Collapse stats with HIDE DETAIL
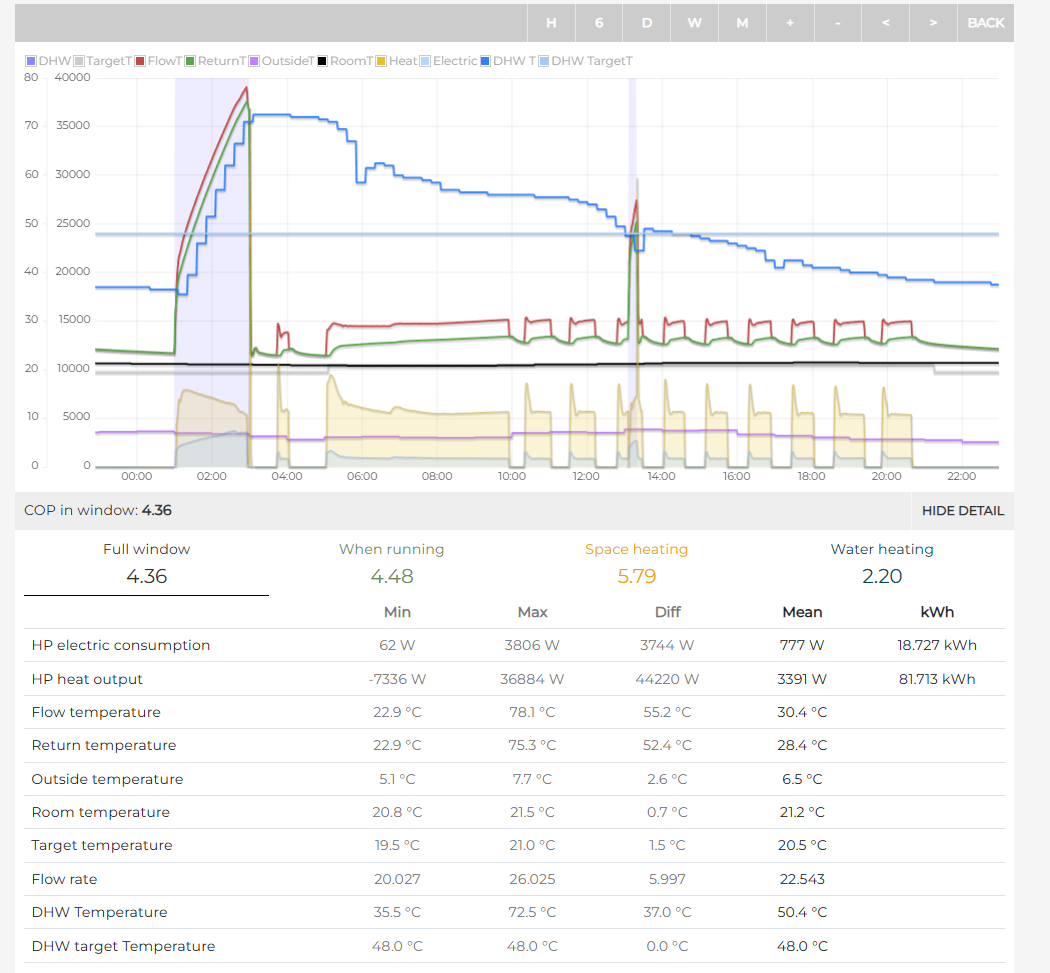This screenshot has height=973, width=1050. pyautogui.click(x=962, y=510)
